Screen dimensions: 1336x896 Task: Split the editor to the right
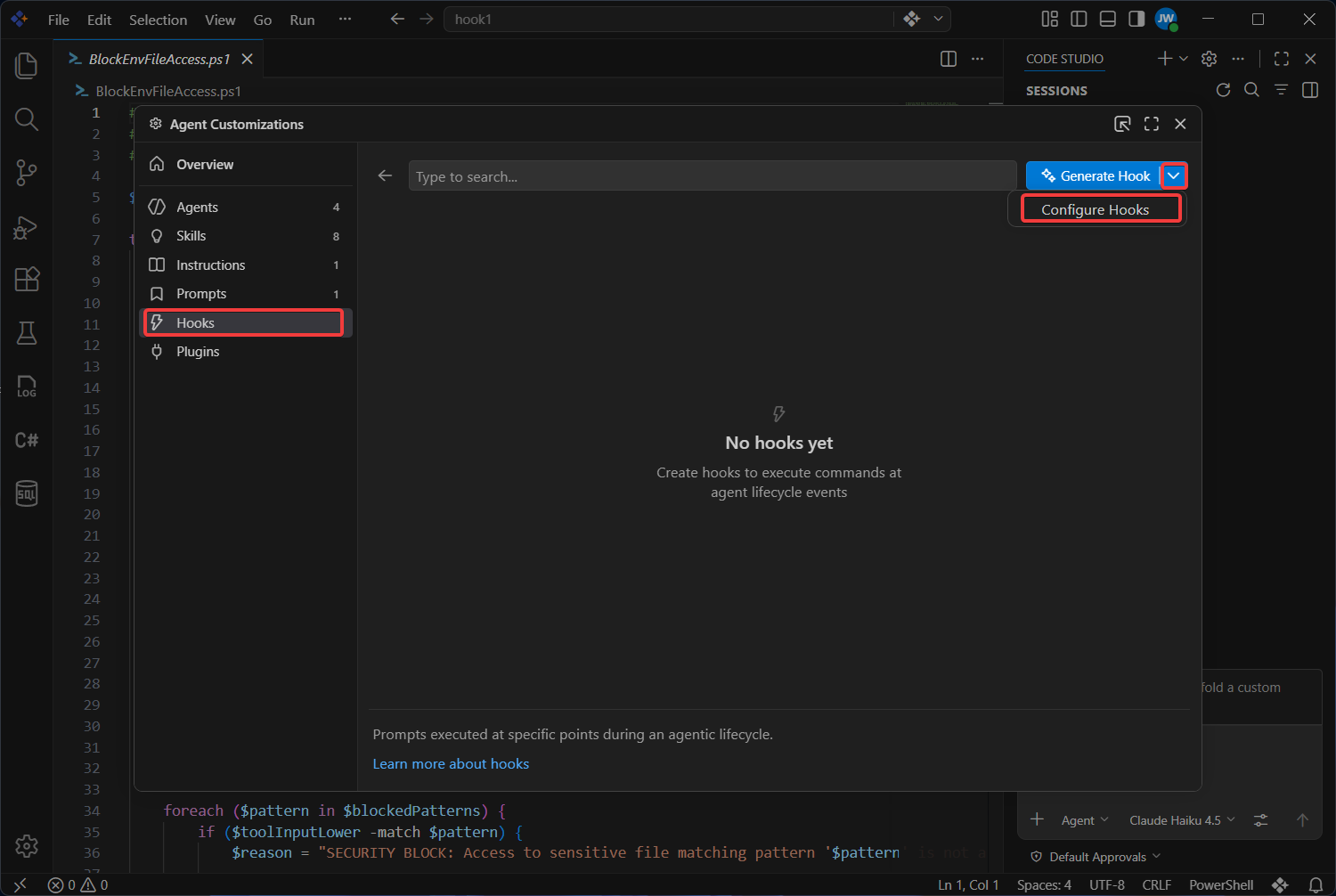pos(949,59)
